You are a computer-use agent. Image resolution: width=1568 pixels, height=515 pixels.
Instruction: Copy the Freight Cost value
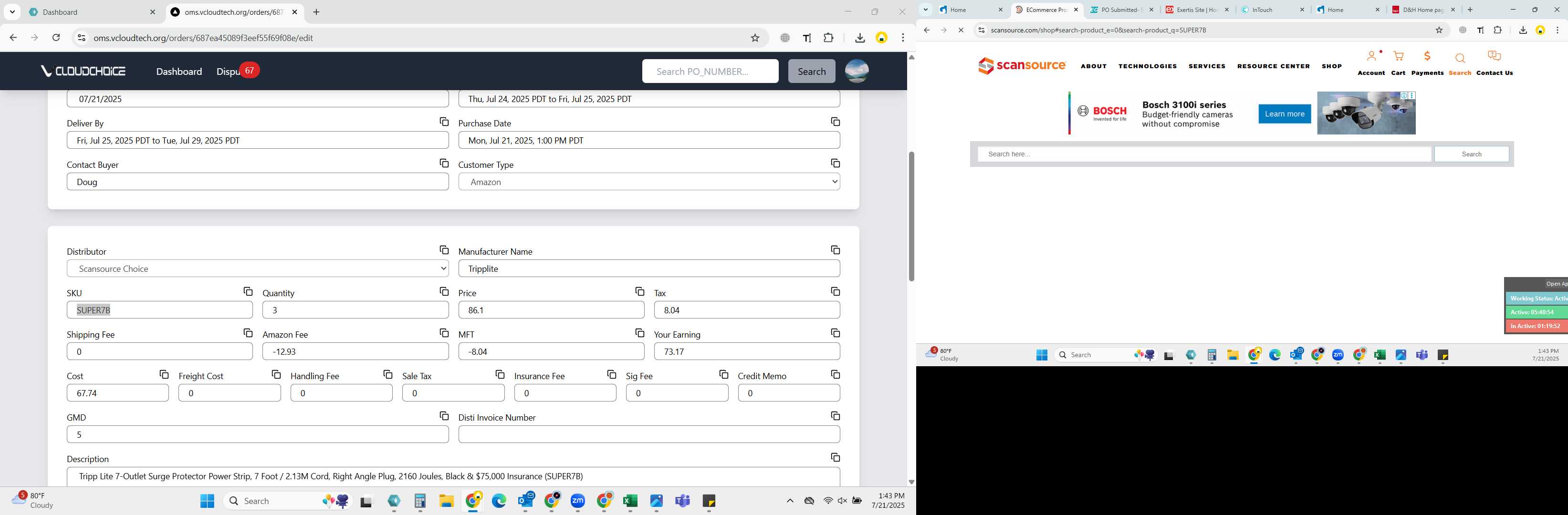276,374
